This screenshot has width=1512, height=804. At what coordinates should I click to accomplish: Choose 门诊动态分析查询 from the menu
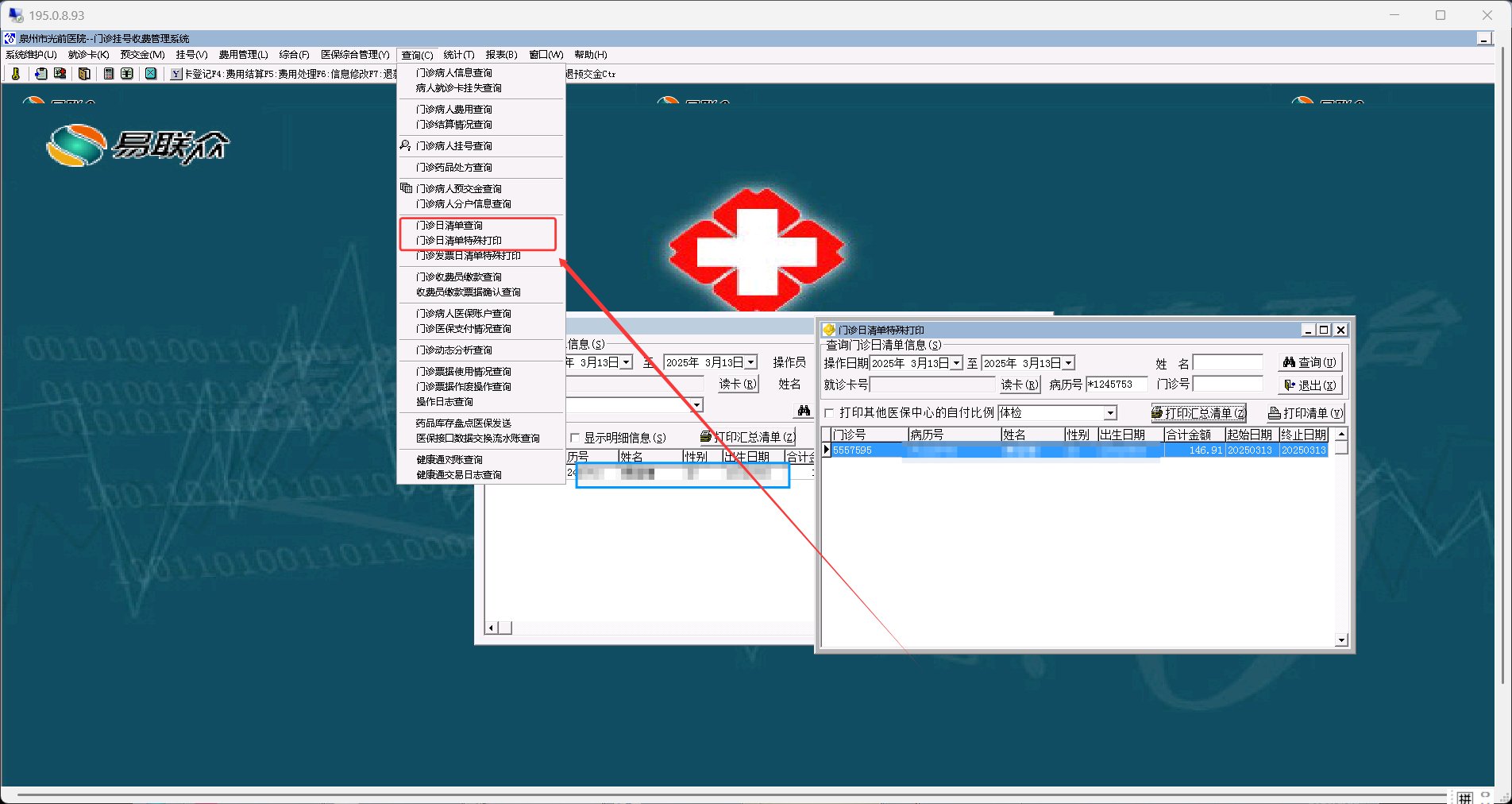(454, 350)
